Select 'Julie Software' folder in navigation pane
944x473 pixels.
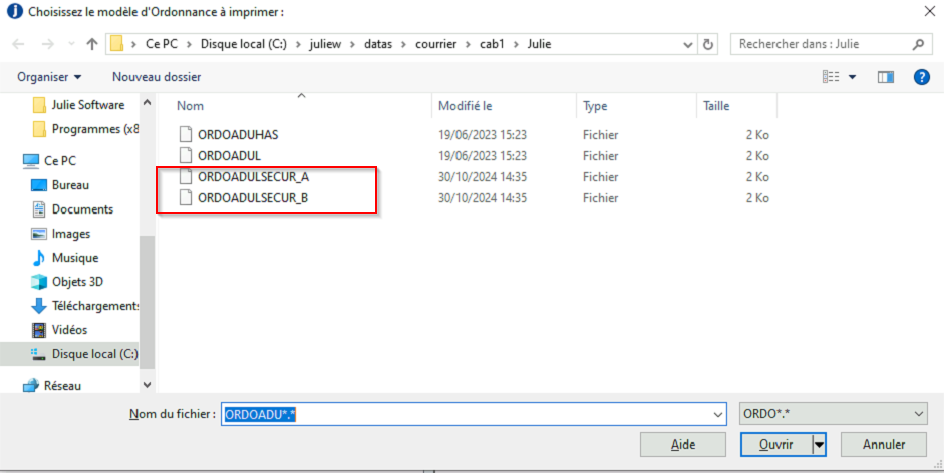pos(78,105)
